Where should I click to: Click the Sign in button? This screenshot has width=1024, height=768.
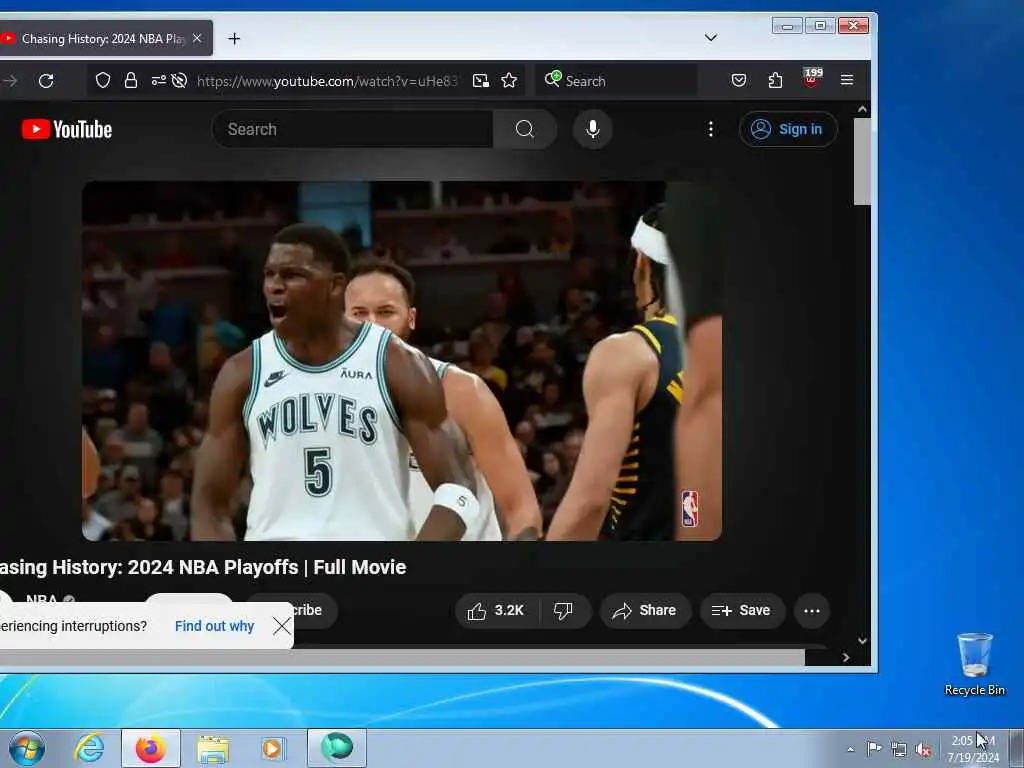coord(788,129)
